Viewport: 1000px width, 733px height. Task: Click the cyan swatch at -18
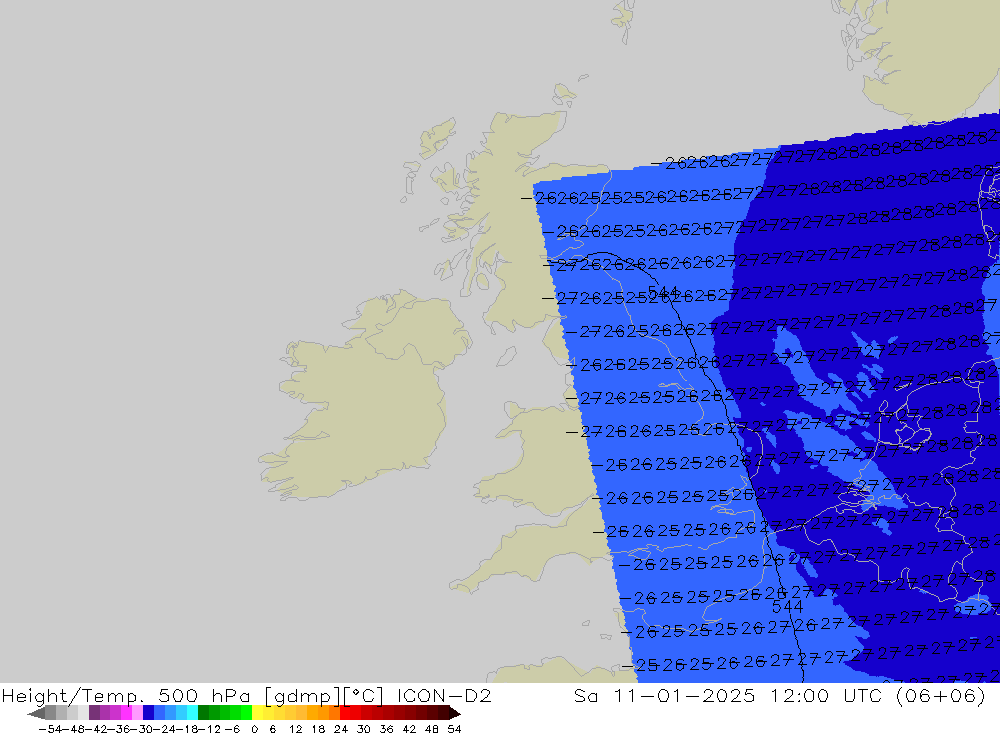coord(192,713)
